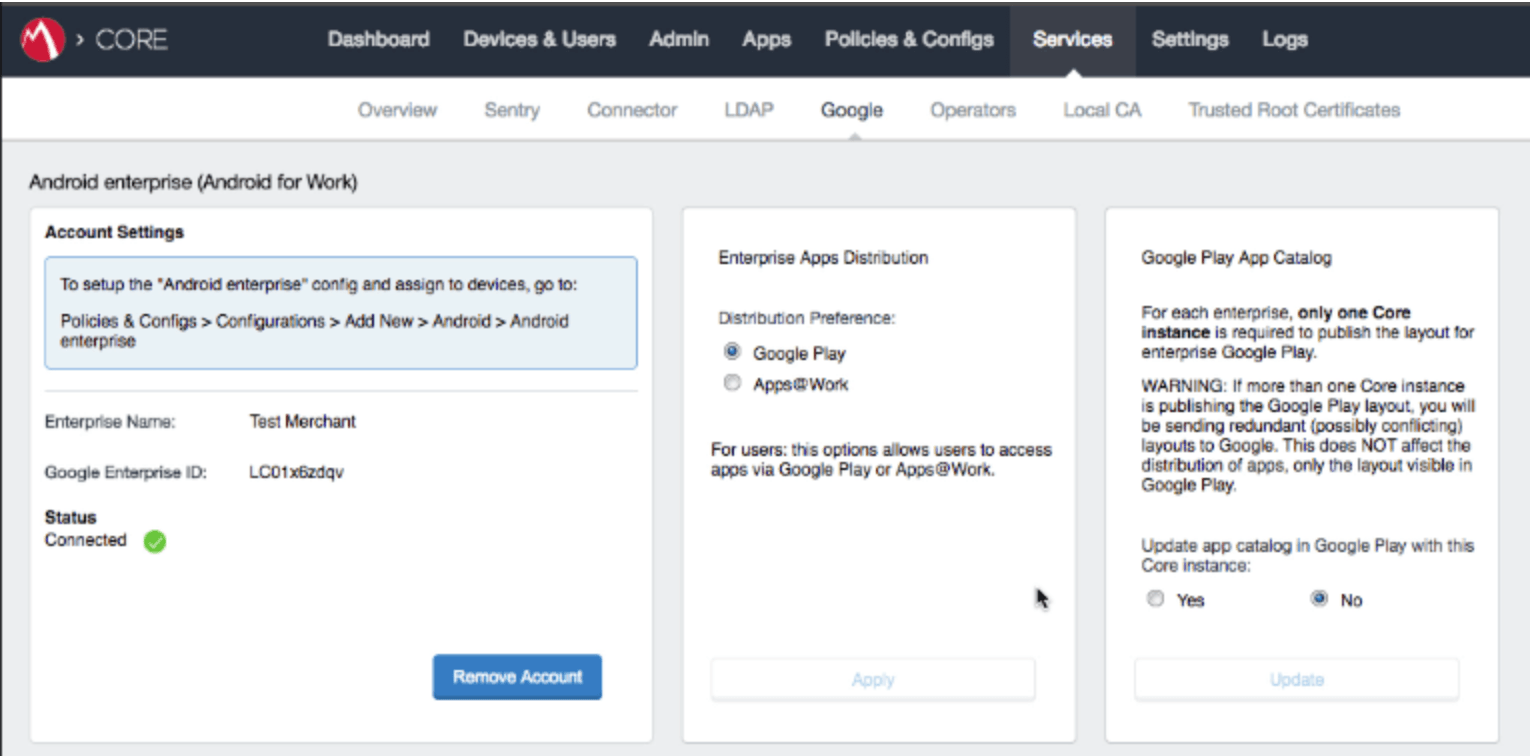Click the 'Status' label
The width and height of the screenshot is (1530, 756).
coord(71,517)
